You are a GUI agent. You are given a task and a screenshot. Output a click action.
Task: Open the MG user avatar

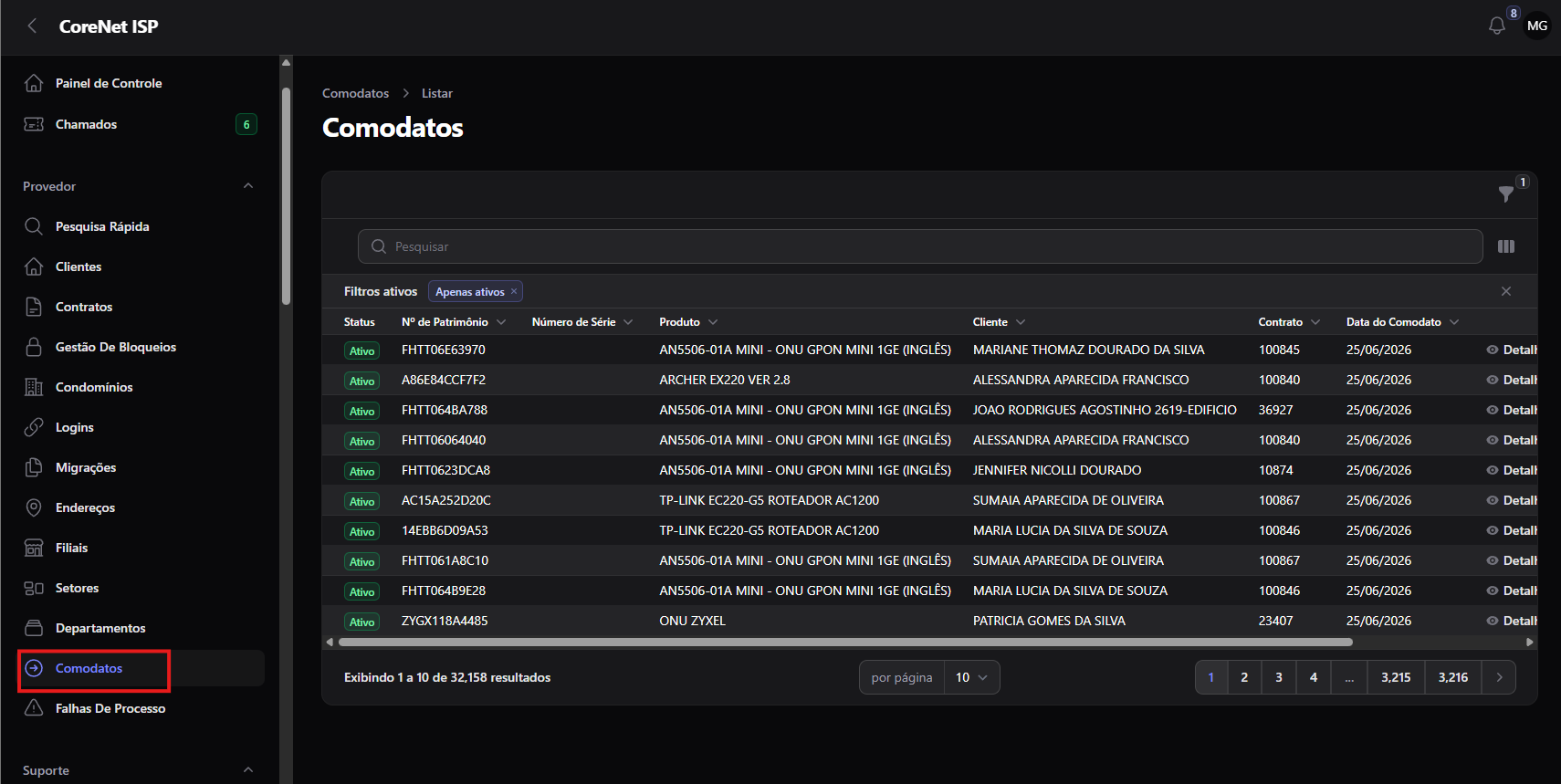pos(1537,26)
